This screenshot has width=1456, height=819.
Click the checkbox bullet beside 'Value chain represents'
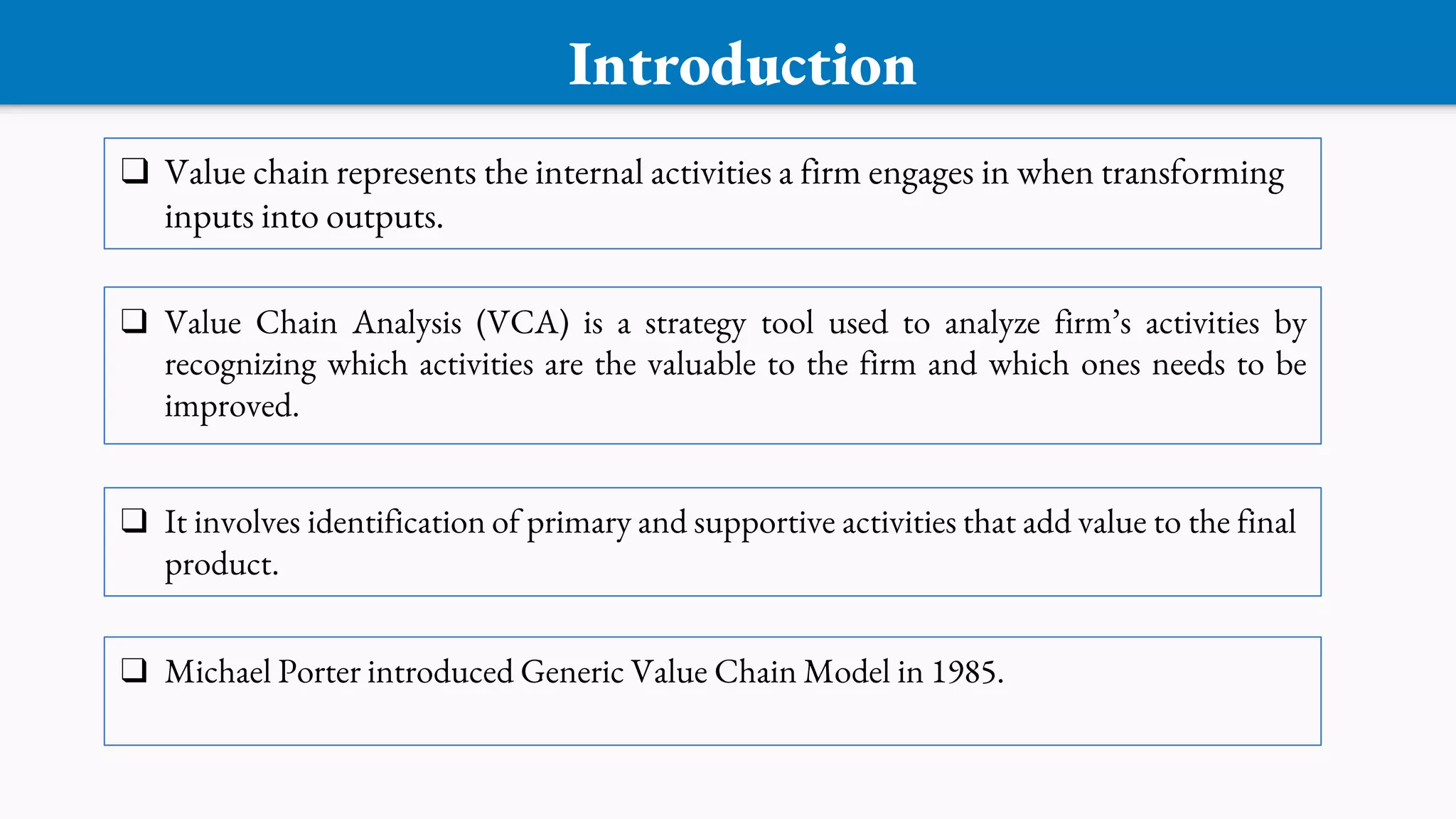(135, 171)
